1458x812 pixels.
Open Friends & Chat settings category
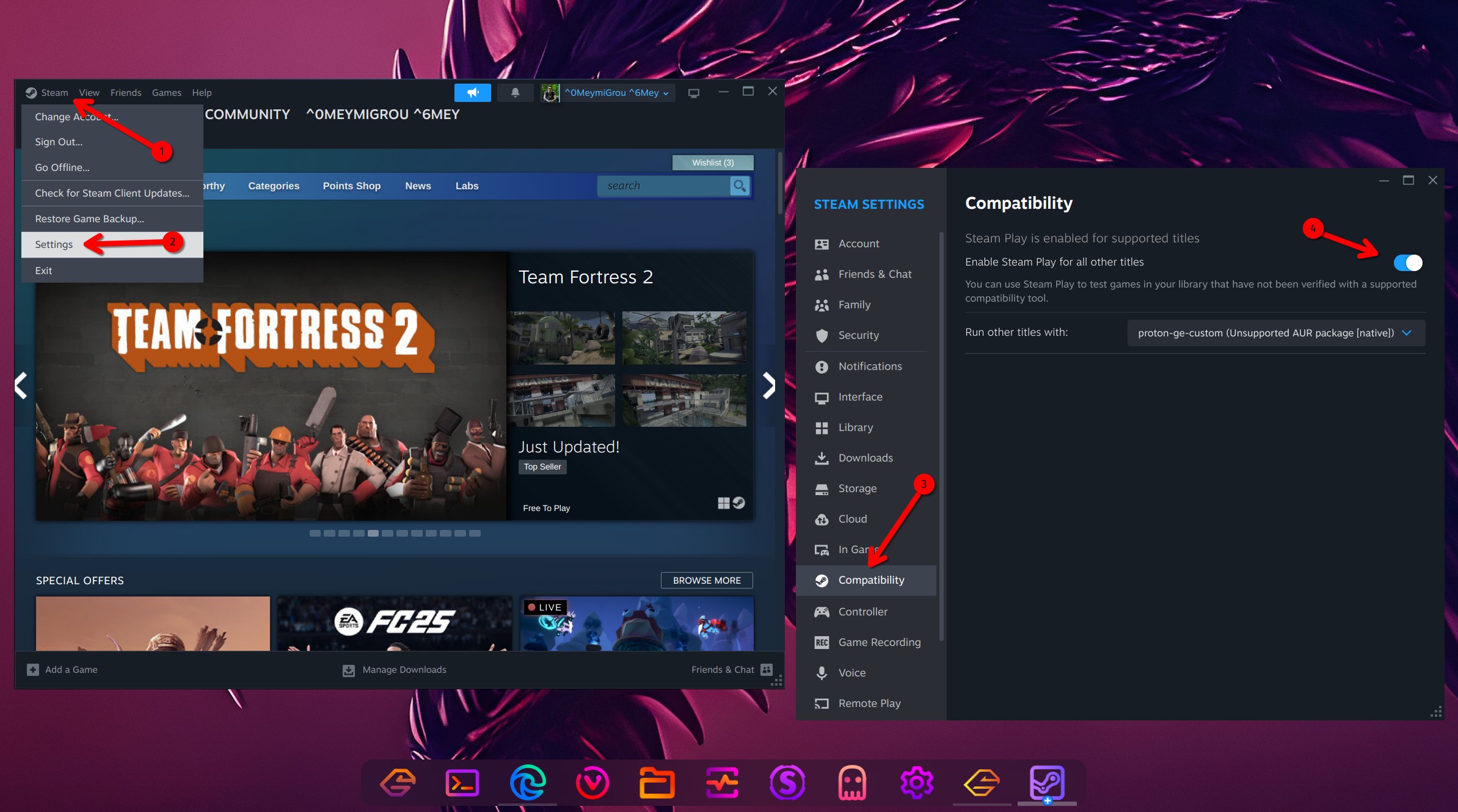866,274
